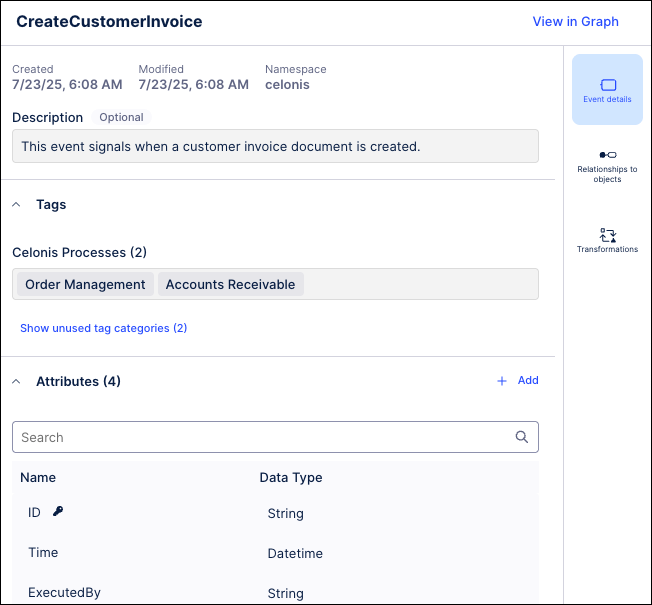Select the Time attribute row
Screen dimensions: 652x605
43,552
